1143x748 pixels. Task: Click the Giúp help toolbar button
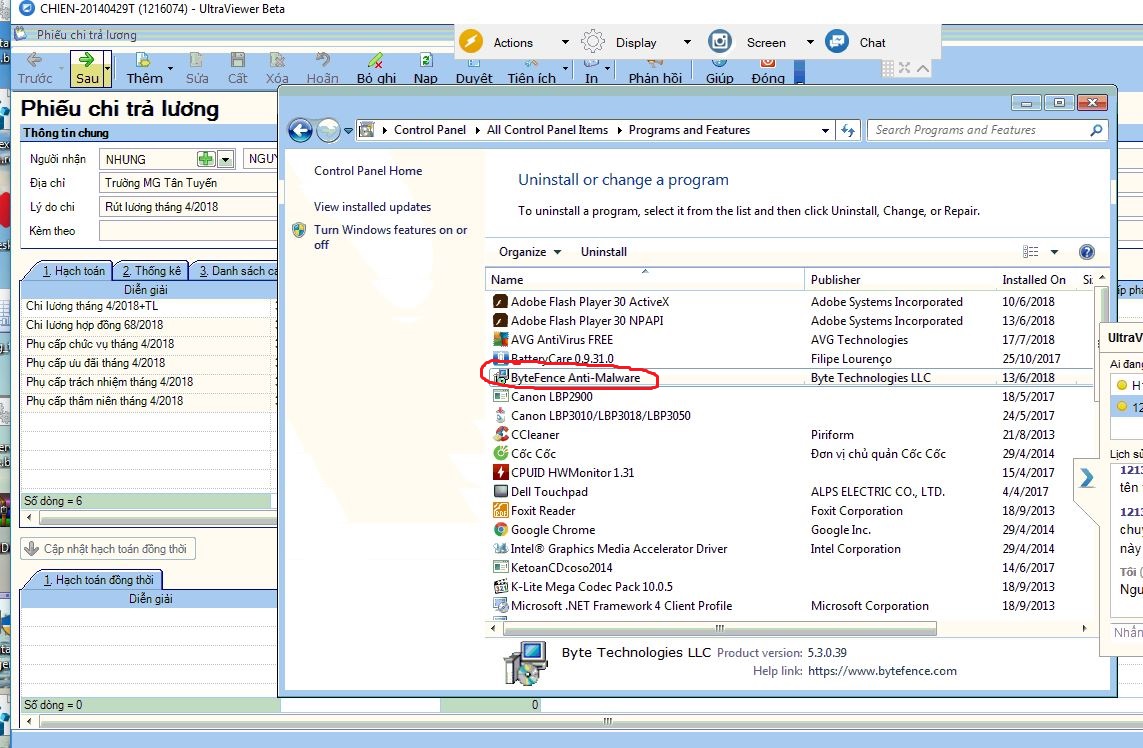[x=719, y=71]
